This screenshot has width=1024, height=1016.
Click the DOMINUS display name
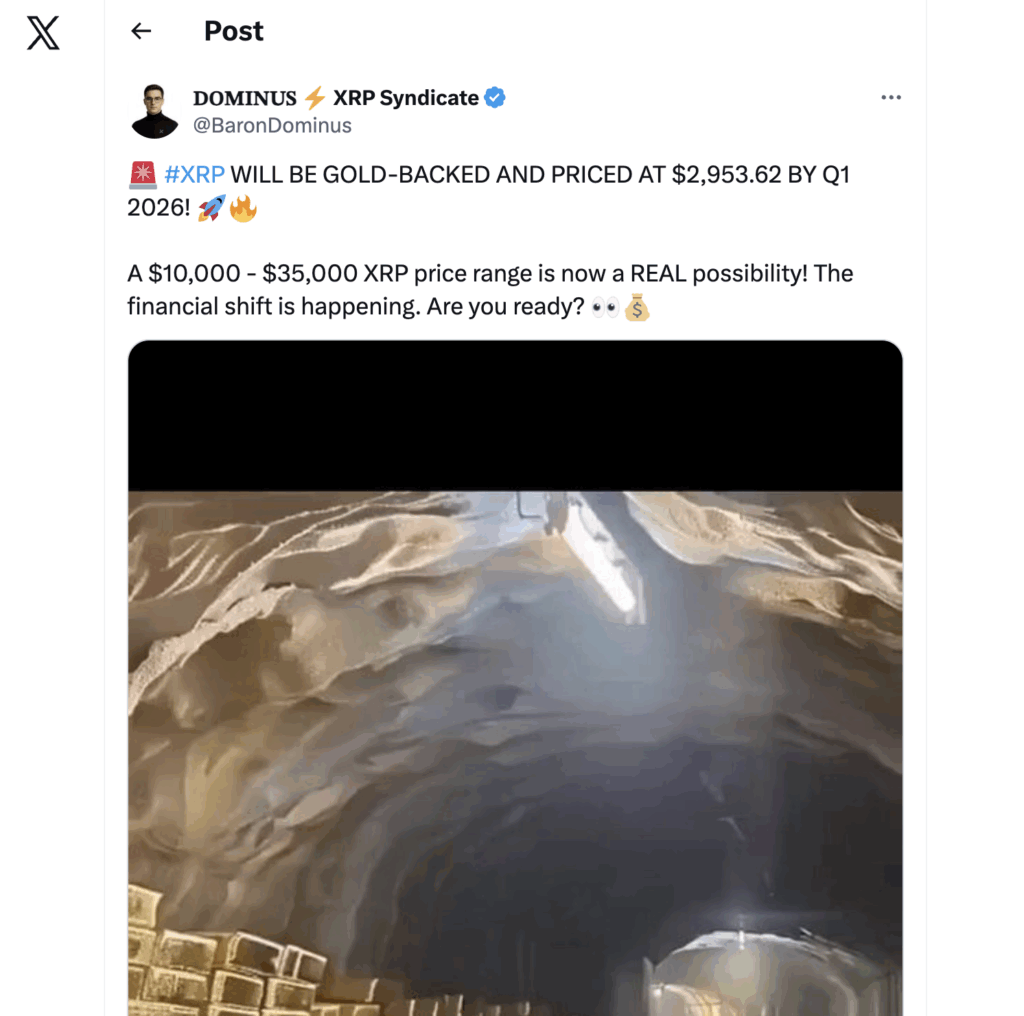pyautogui.click(x=245, y=98)
